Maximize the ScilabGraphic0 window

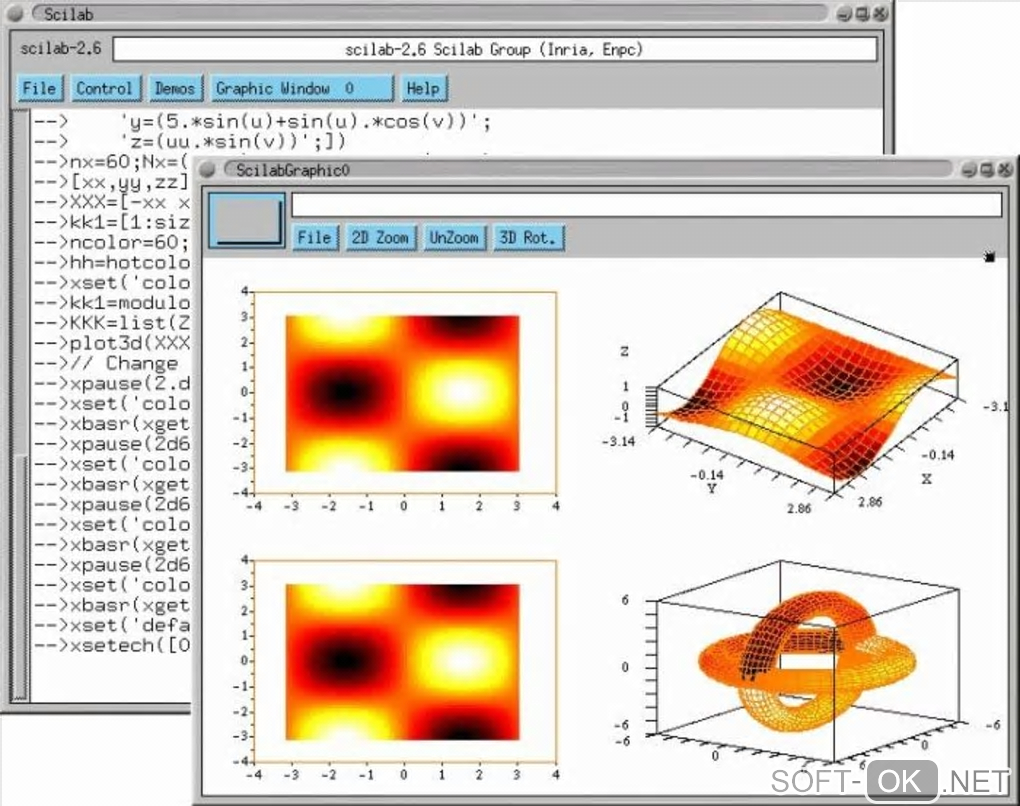987,170
